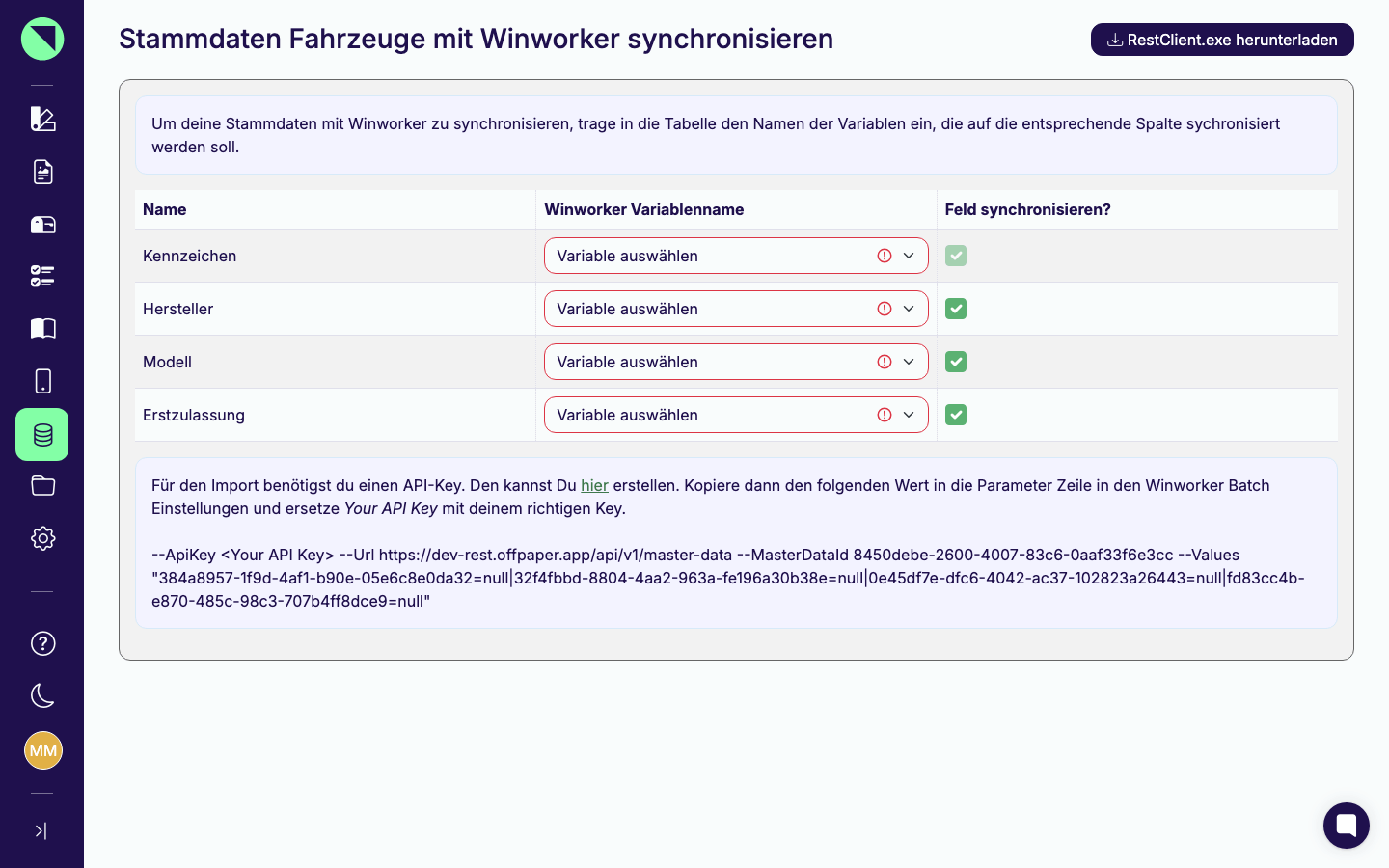Click the 'Kennzeichen' row label

pyautogui.click(x=190, y=256)
